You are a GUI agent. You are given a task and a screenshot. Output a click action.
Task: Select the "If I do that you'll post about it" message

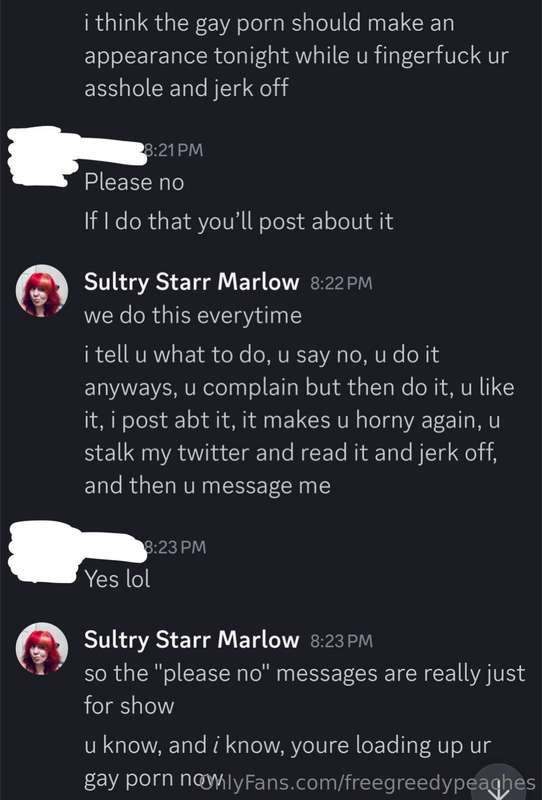(x=239, y=221)
